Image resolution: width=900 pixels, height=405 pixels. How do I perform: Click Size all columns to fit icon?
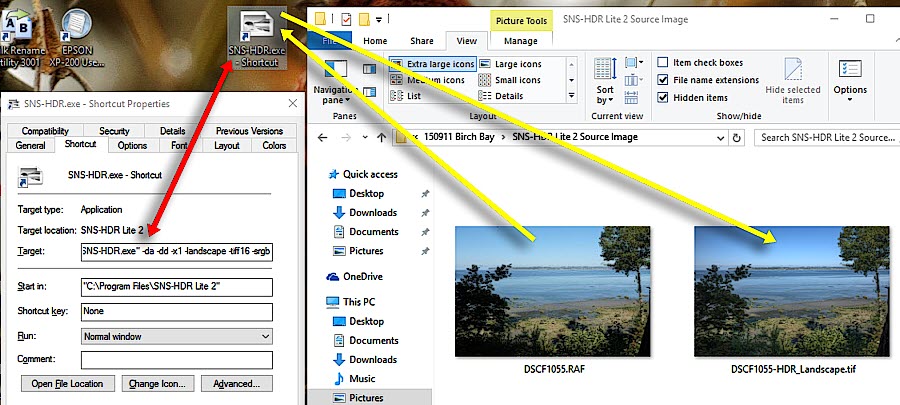pos(630,97)
